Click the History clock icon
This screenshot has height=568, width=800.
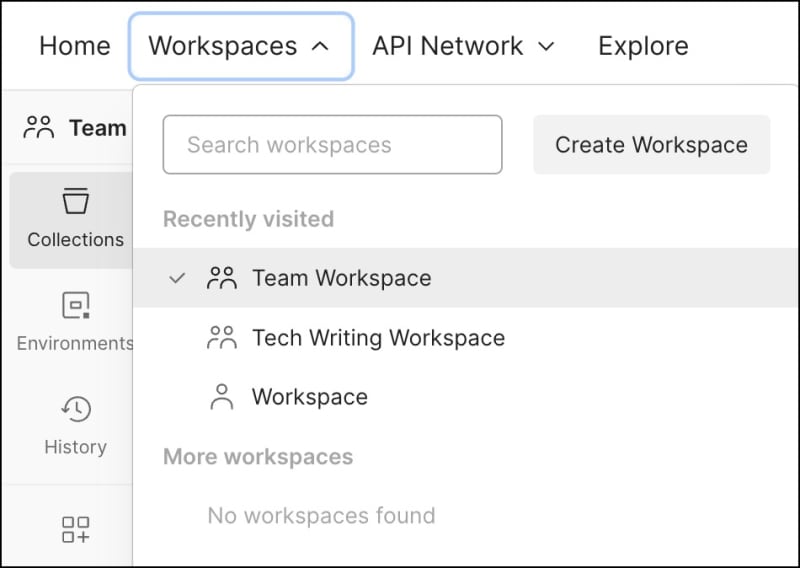[75, 408]
